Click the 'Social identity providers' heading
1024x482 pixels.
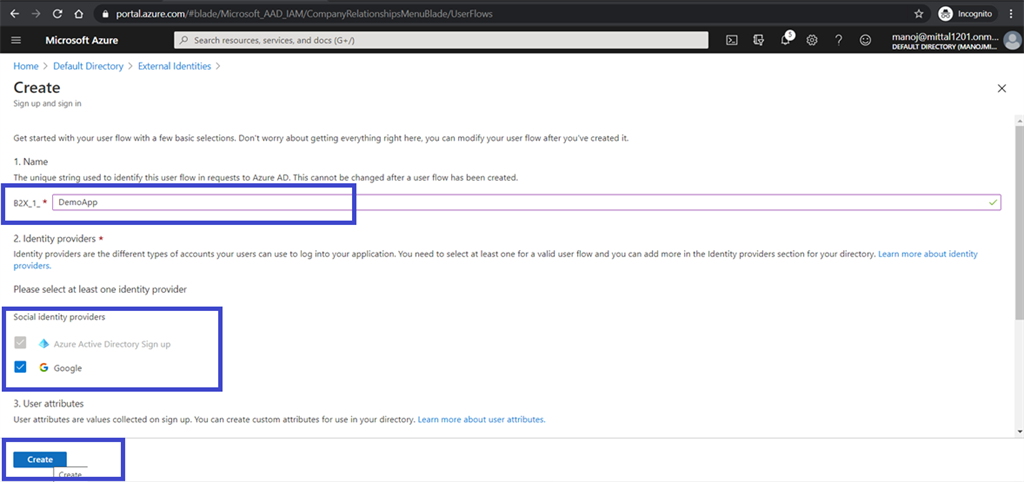coord(59,317)
